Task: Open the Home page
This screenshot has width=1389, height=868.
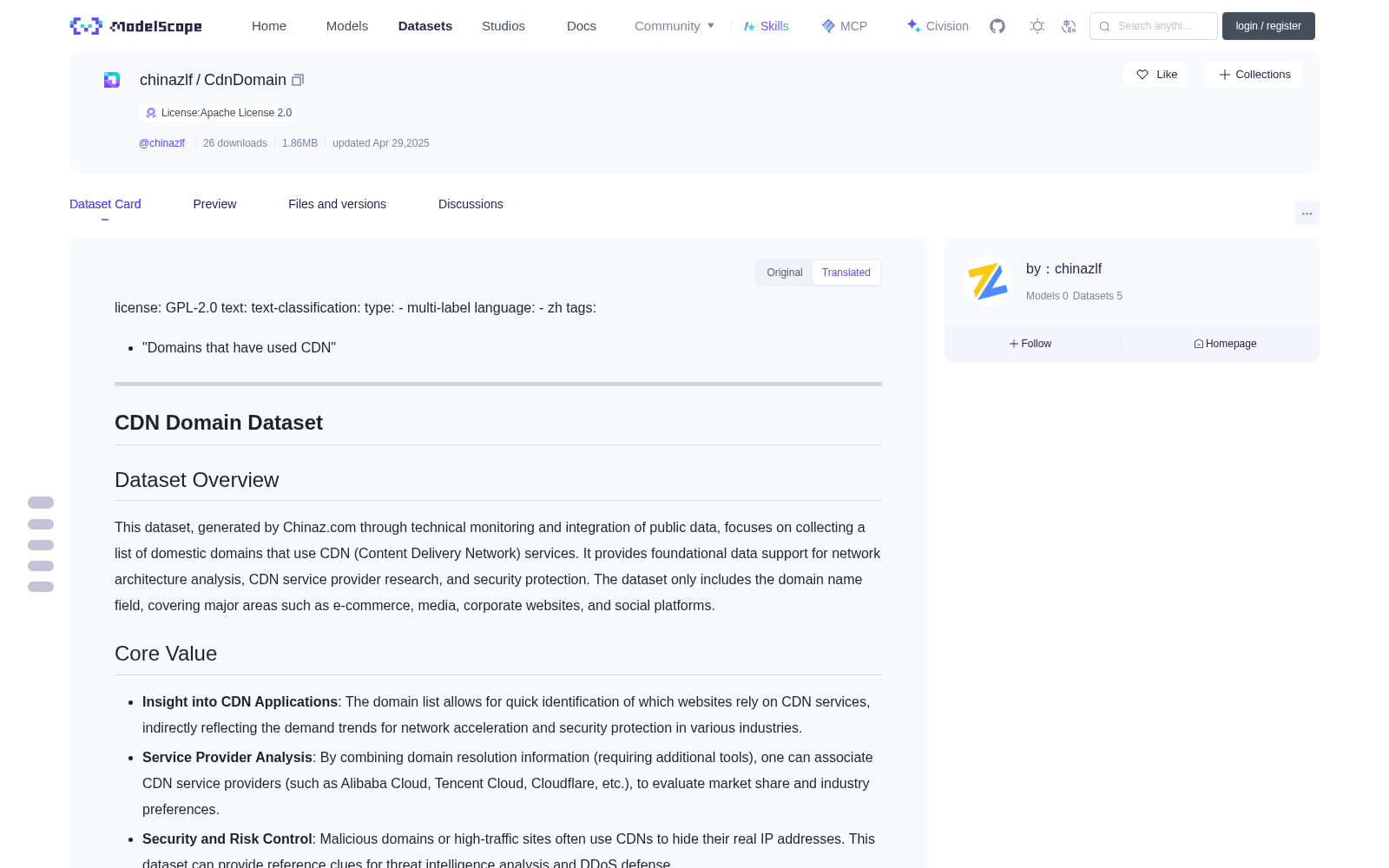Action: (x=269, y=26)
